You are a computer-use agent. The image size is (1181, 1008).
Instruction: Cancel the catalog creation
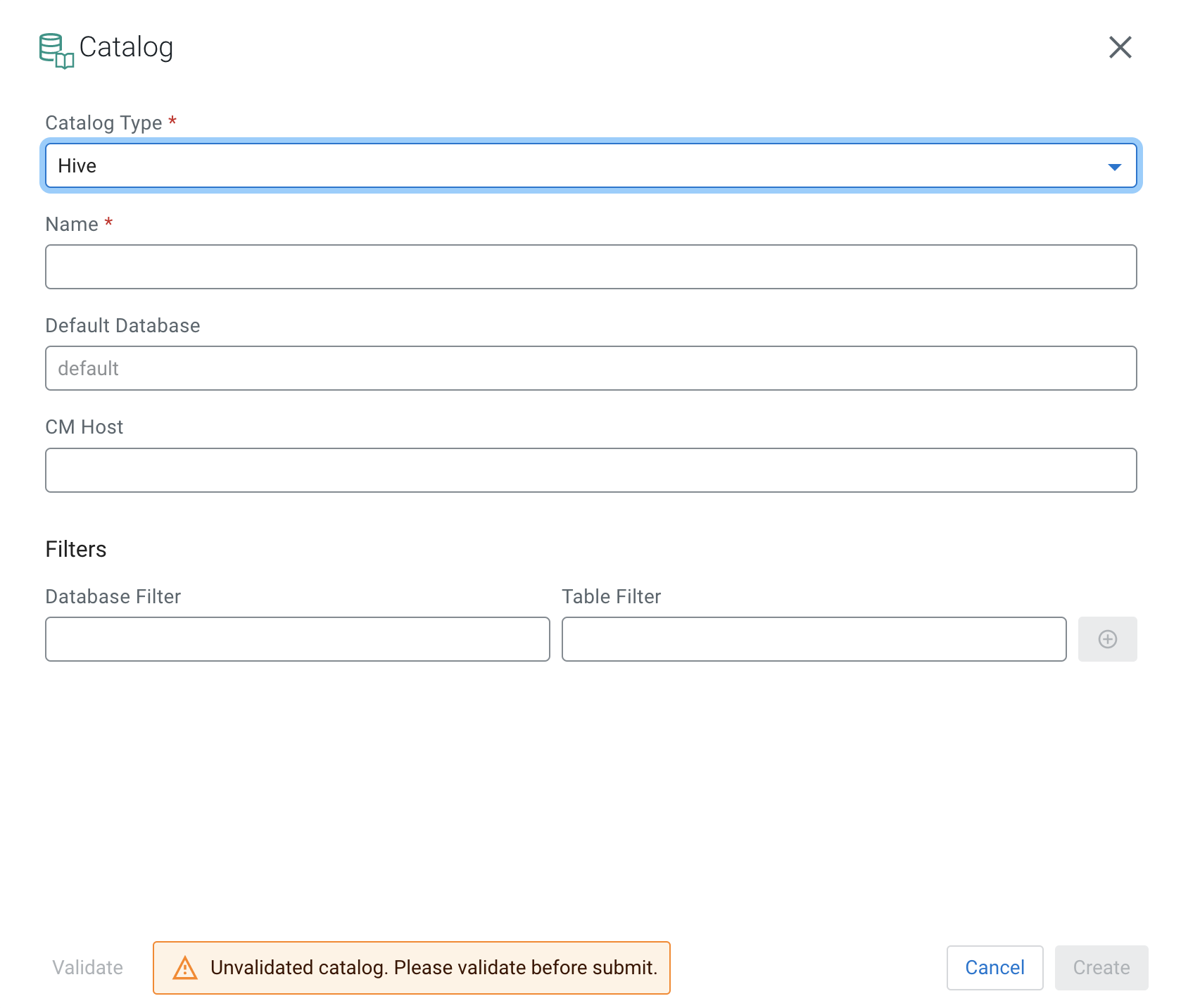coord(994,968)
